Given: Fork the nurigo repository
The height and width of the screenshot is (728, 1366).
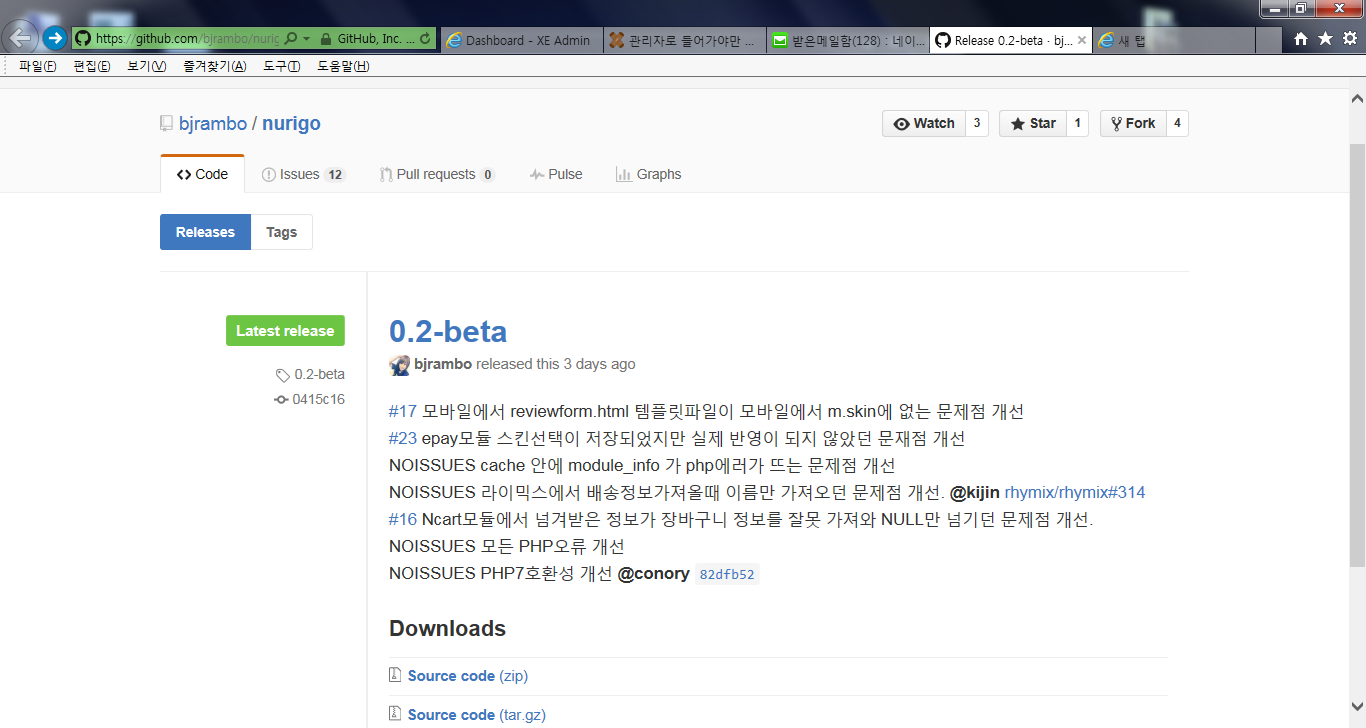Looking at the screenshot, I should 1133,123.
